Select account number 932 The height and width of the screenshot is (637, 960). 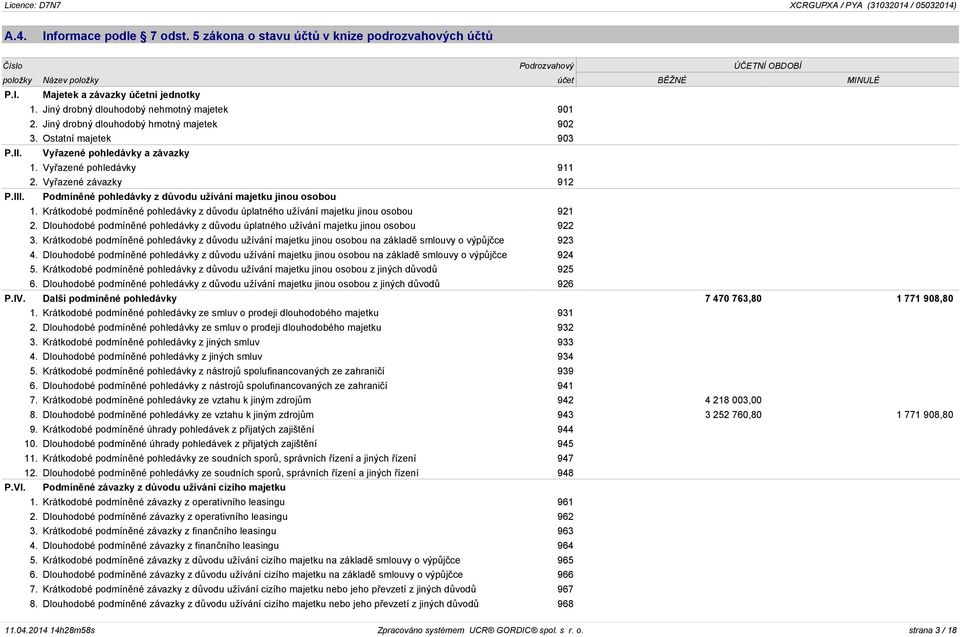click(565, 328)
